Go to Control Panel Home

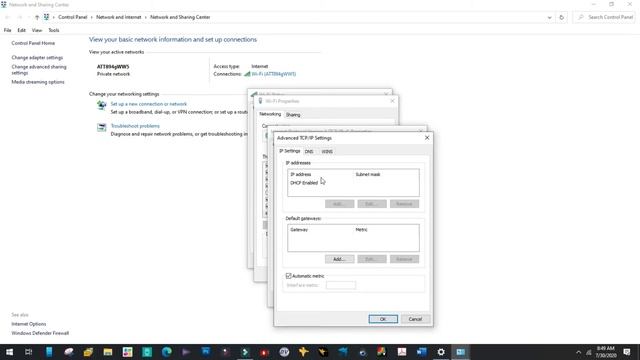point(33,43)
